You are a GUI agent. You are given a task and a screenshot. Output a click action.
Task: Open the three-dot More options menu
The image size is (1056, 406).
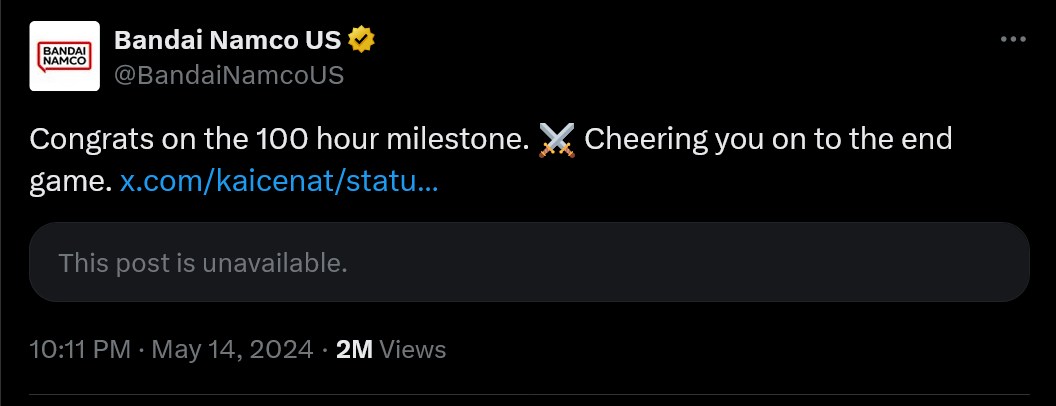(1013, 40)
